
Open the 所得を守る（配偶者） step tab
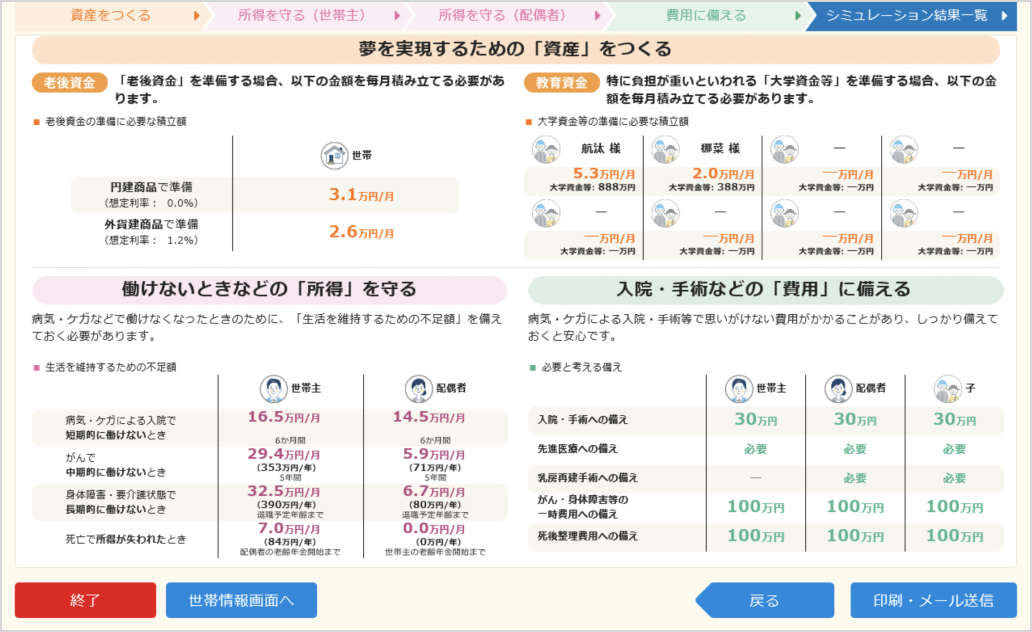[508, 15]
